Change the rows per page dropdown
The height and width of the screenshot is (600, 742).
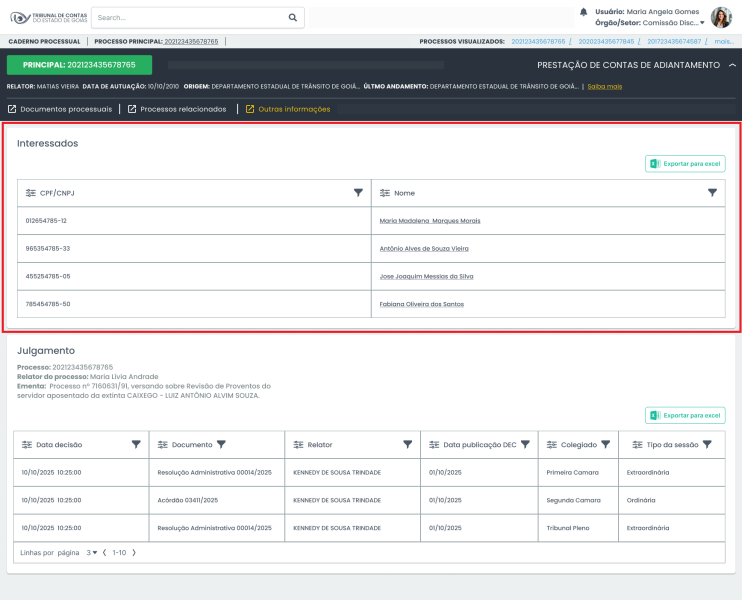(x=91, y=552)
